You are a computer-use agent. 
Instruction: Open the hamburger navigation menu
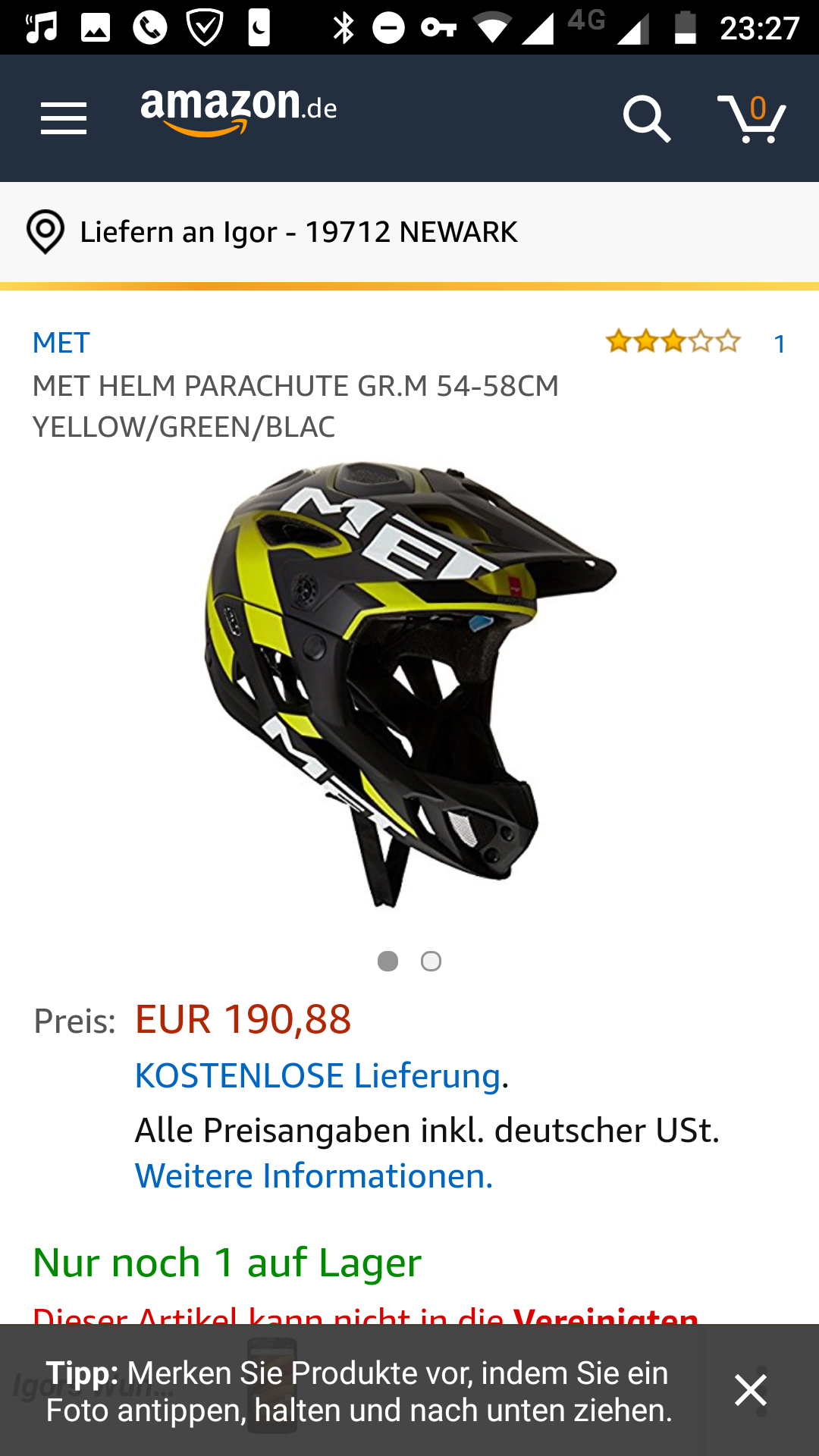coord(64,118)
